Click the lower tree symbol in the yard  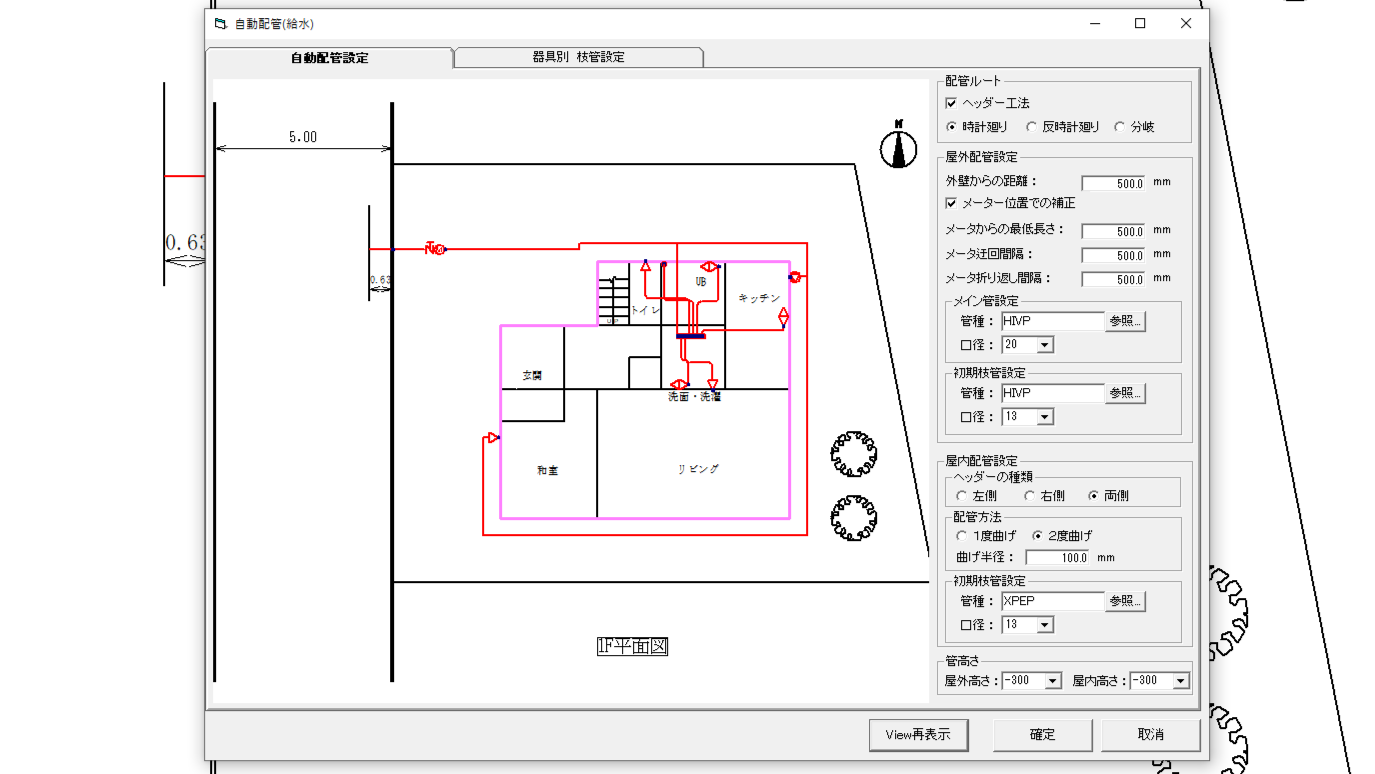coord(854,518)
